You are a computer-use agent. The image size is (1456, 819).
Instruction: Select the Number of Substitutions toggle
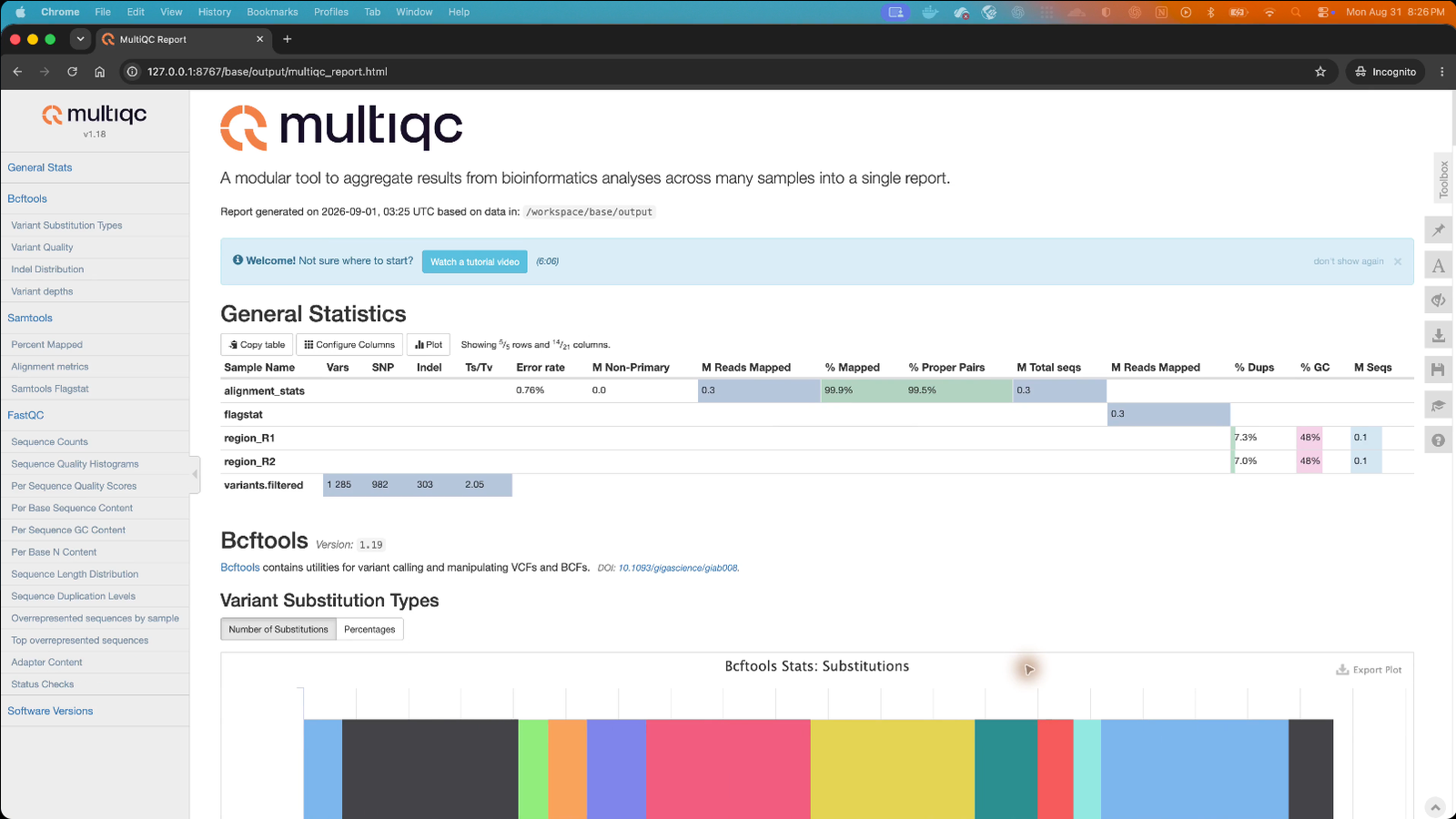pyautogui.click(x=278, y=630)
